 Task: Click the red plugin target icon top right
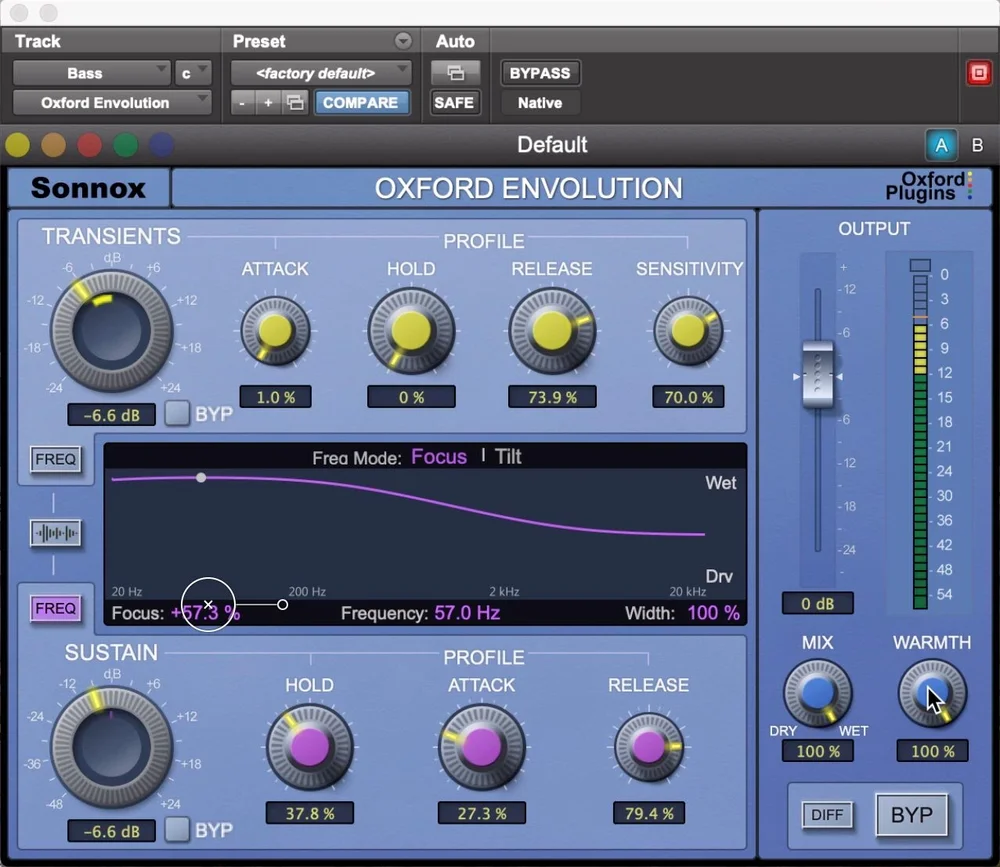977,72
